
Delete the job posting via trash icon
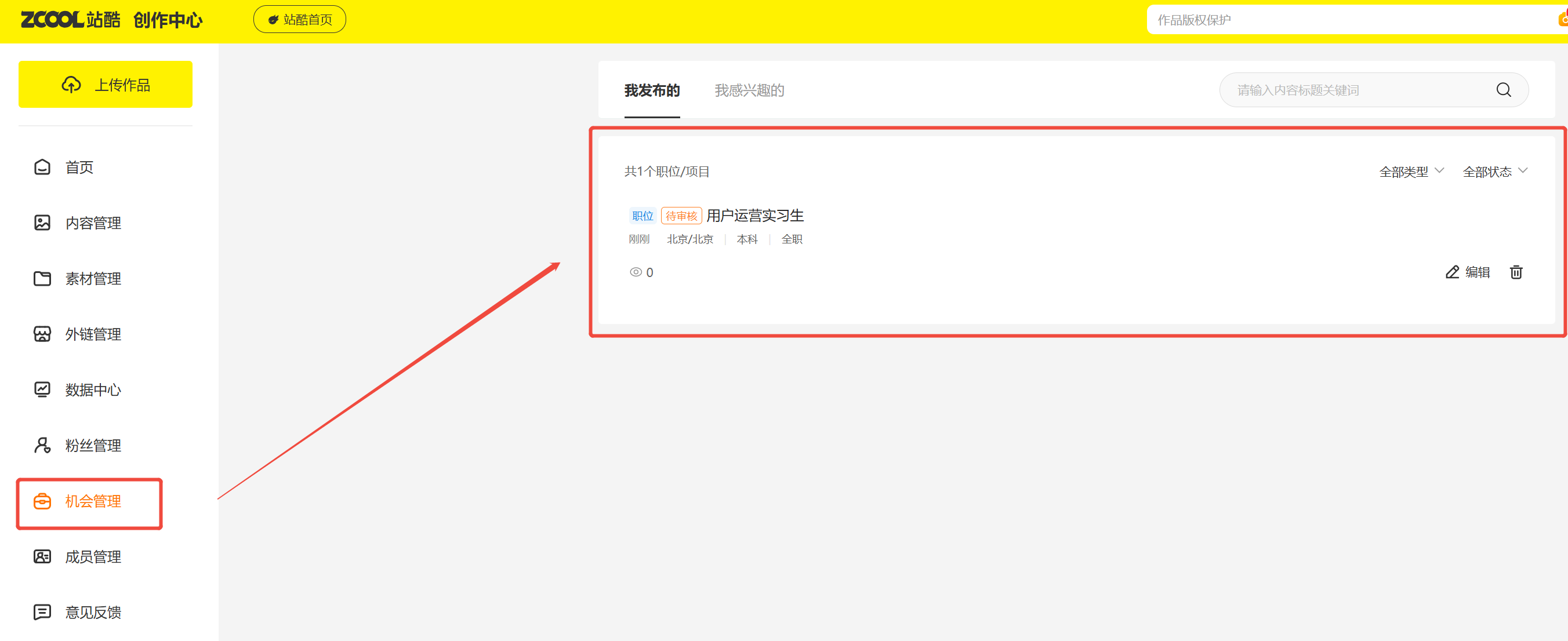1516,272
